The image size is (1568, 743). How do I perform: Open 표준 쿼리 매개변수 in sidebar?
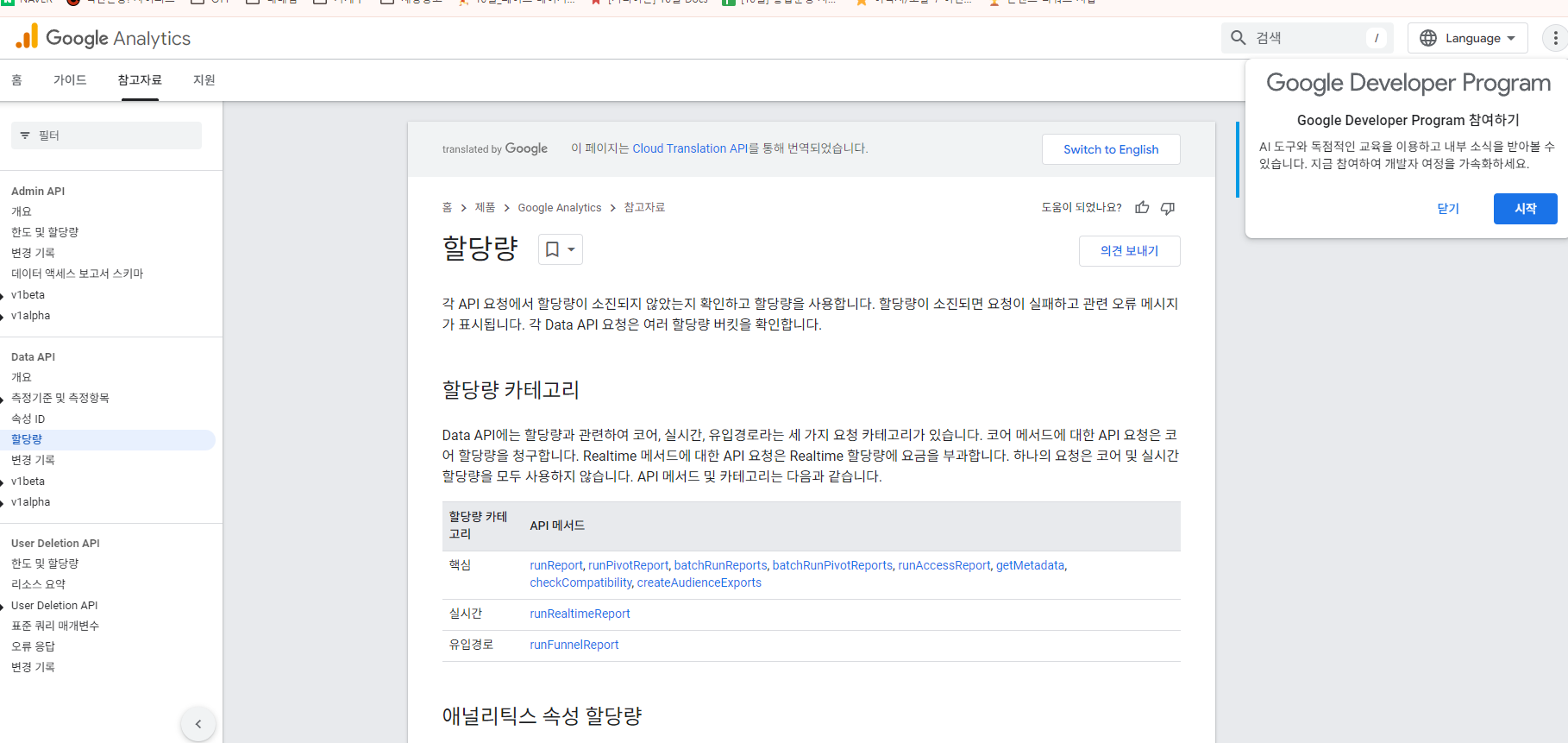(55, 626)
